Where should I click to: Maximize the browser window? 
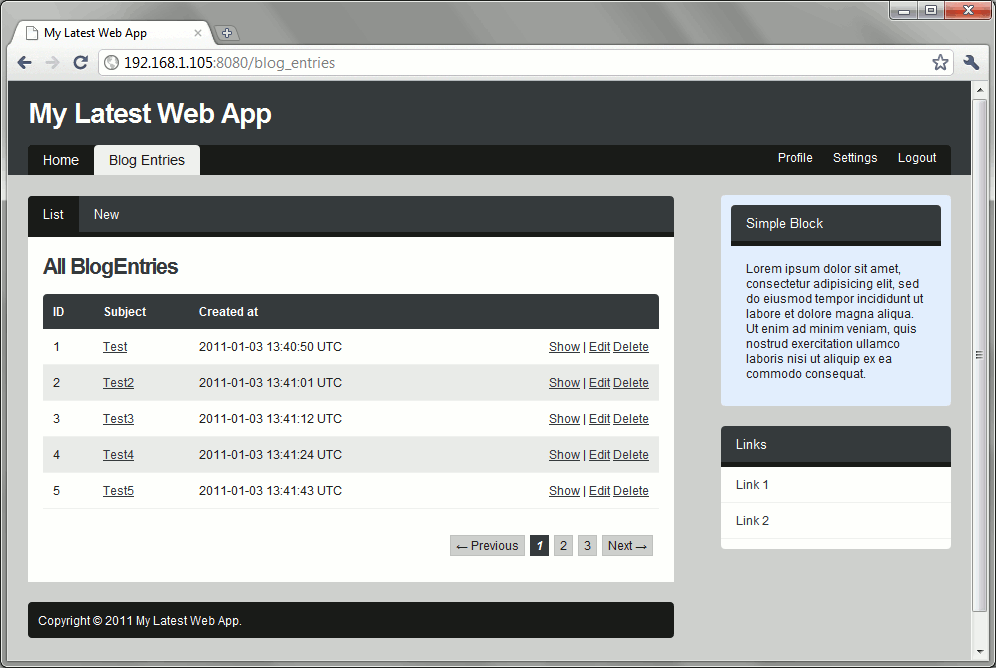pyautogui.click(x=931, y=10)
